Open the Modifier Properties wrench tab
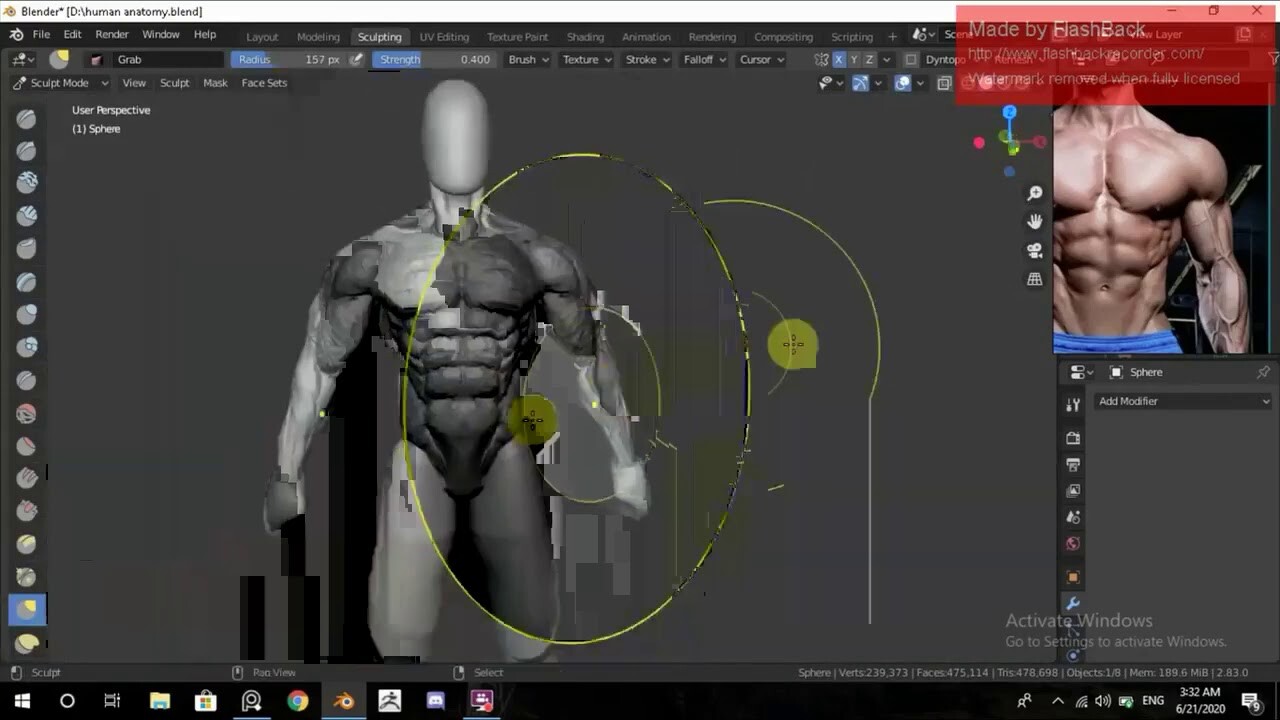The width and height of the screenshot is (1280, 720). click(x=1072, y=603)
